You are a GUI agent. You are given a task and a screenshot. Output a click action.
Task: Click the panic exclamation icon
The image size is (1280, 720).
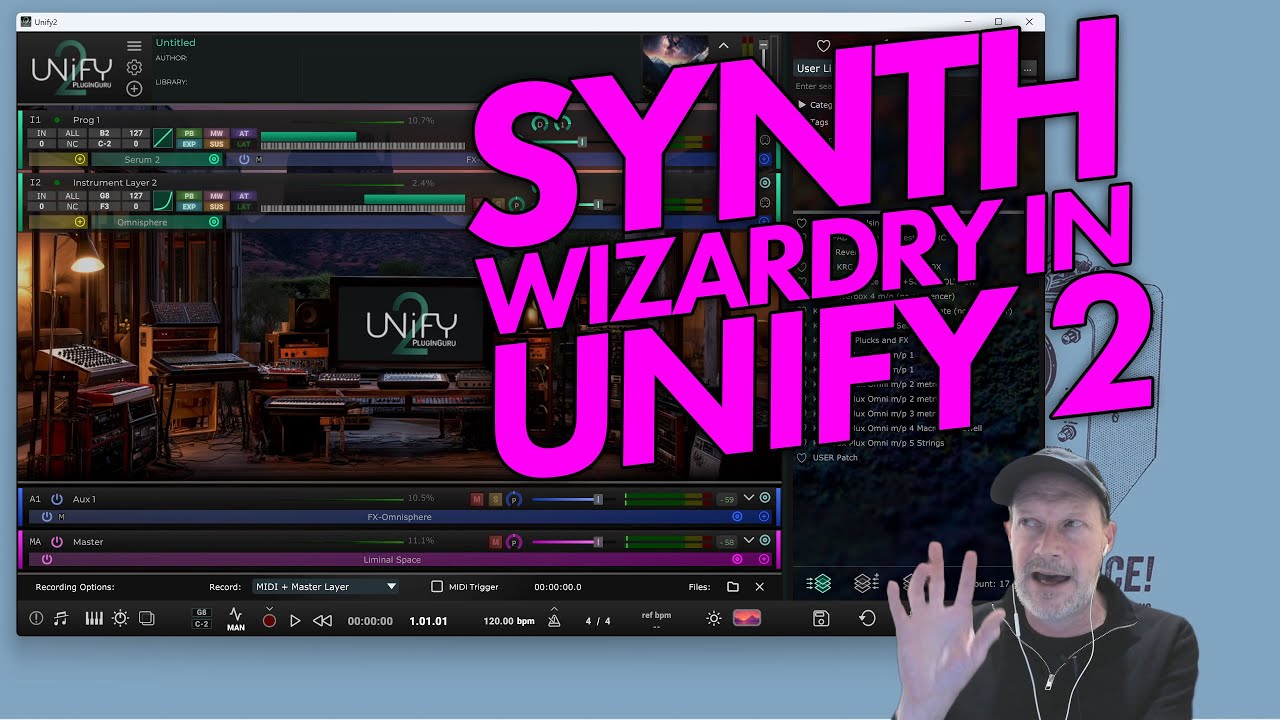pyautogui.click(x=36, y=619)
